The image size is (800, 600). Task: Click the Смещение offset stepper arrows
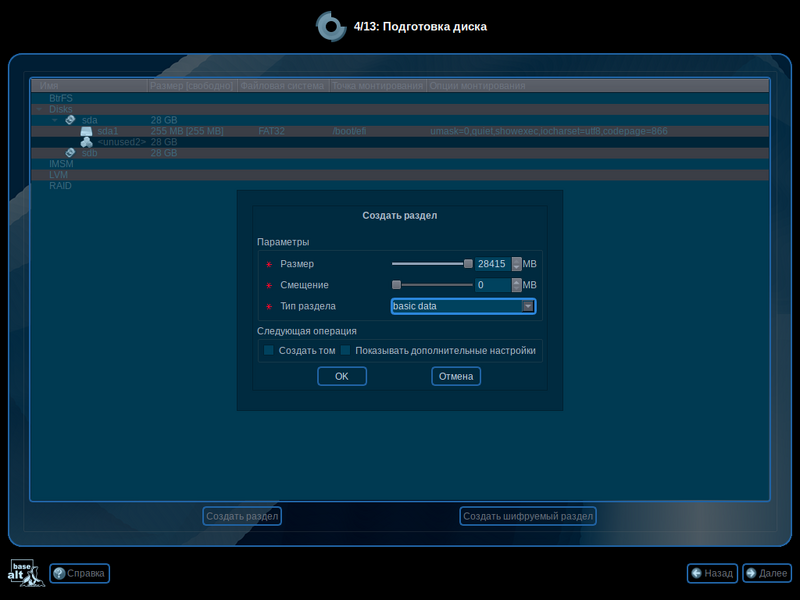(517, 285)
